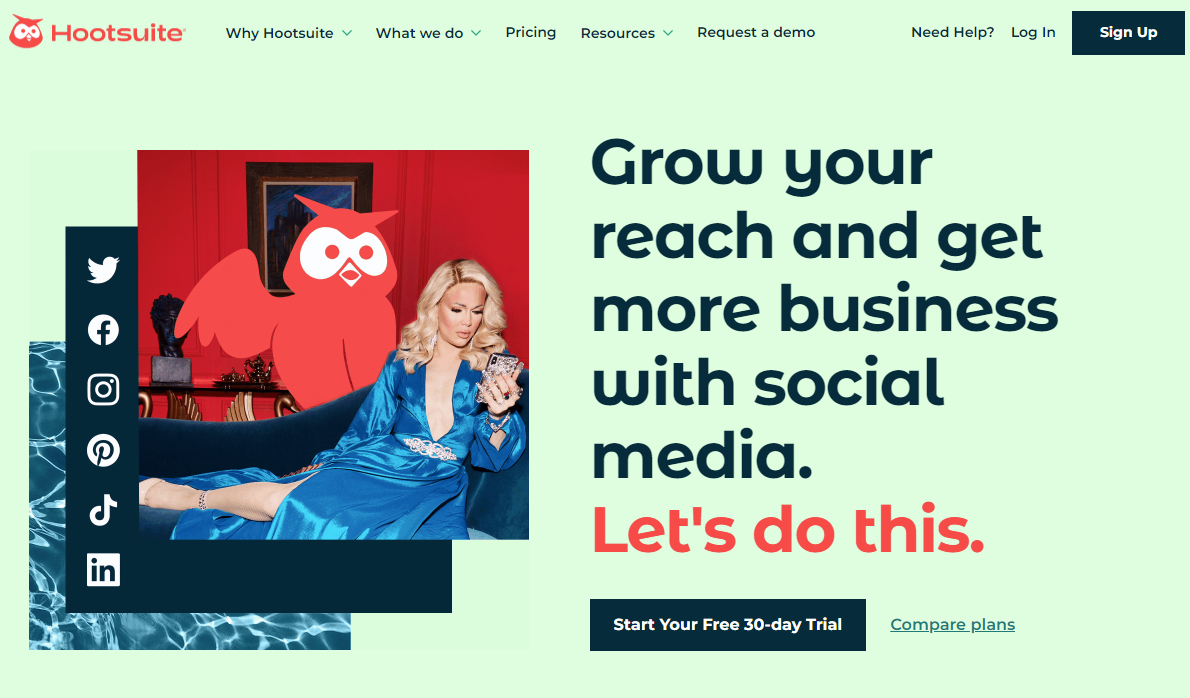
Task: Click the Hootsuite owl logo icon
Action: coord(27,31)
